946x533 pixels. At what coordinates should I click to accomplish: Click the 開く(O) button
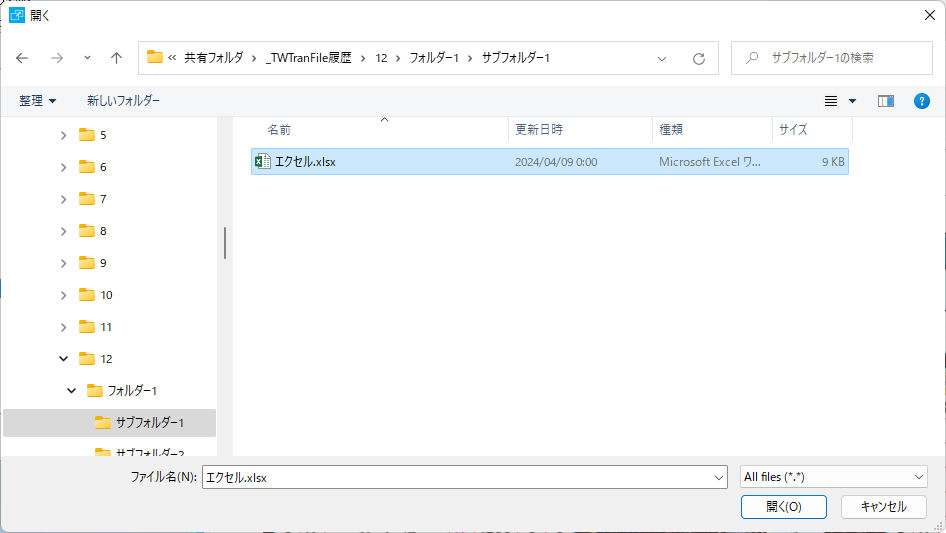point(783,507)
